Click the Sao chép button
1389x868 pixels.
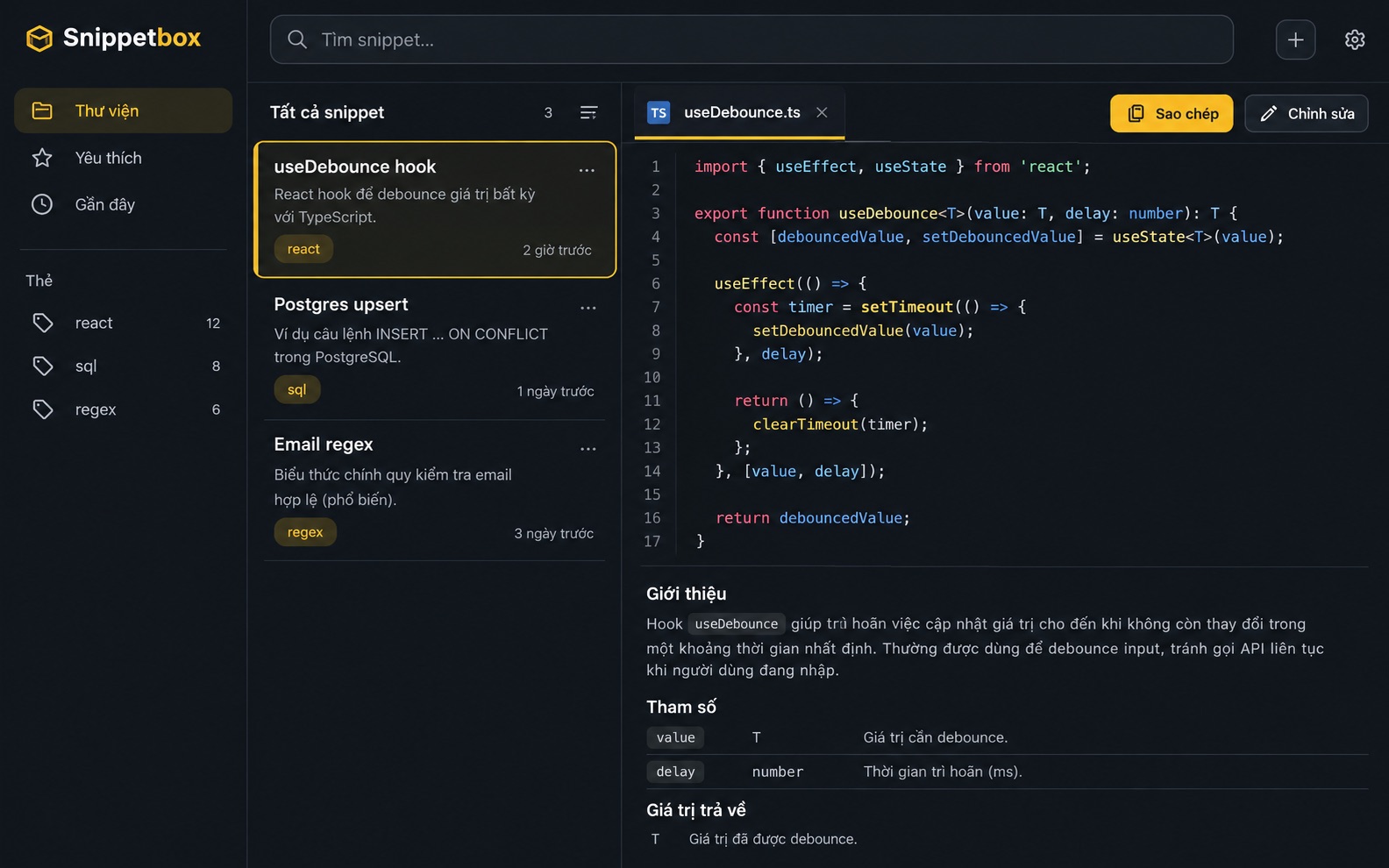1172,113
